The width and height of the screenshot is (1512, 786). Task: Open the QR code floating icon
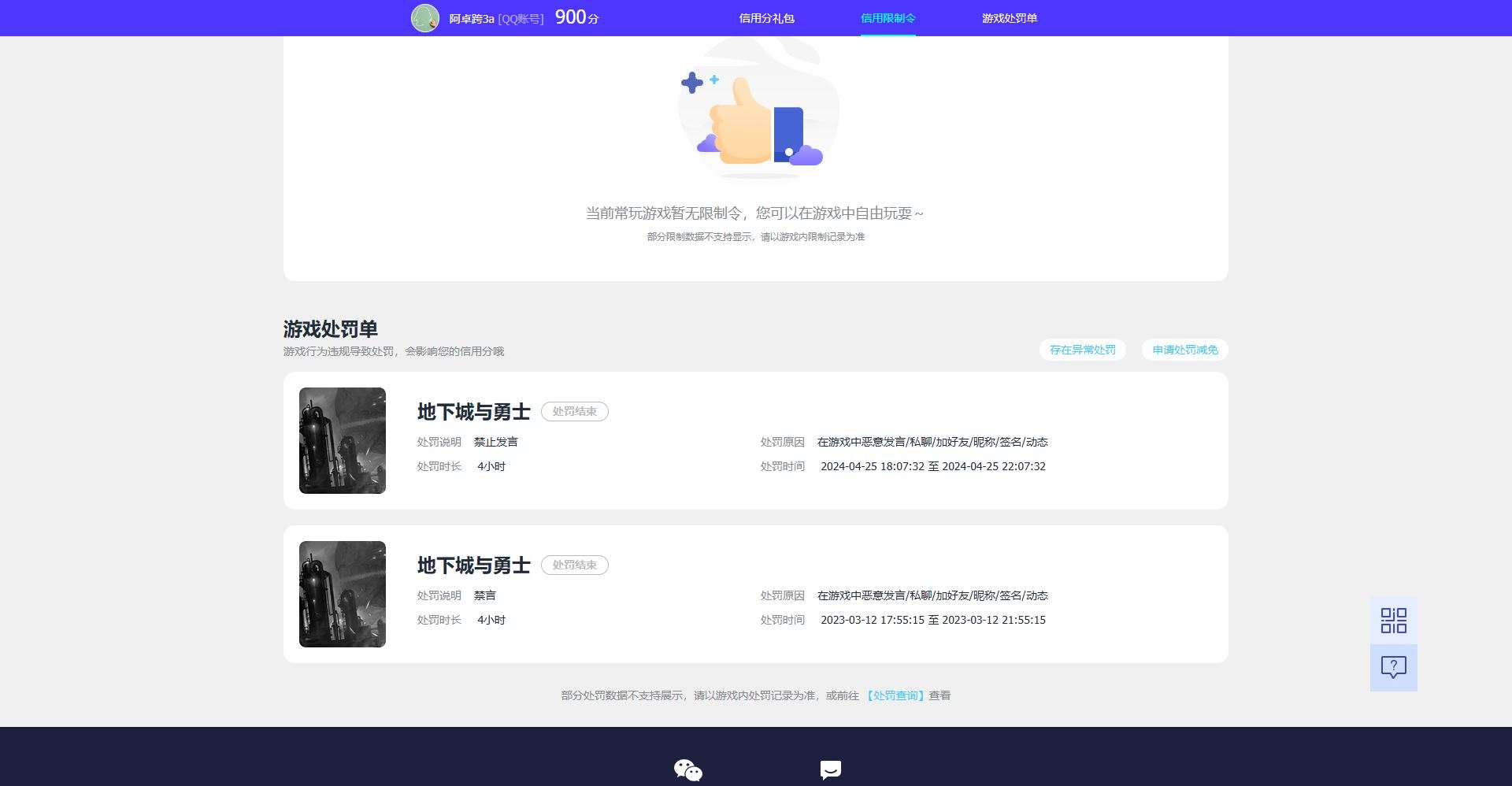coord(1393,620)
